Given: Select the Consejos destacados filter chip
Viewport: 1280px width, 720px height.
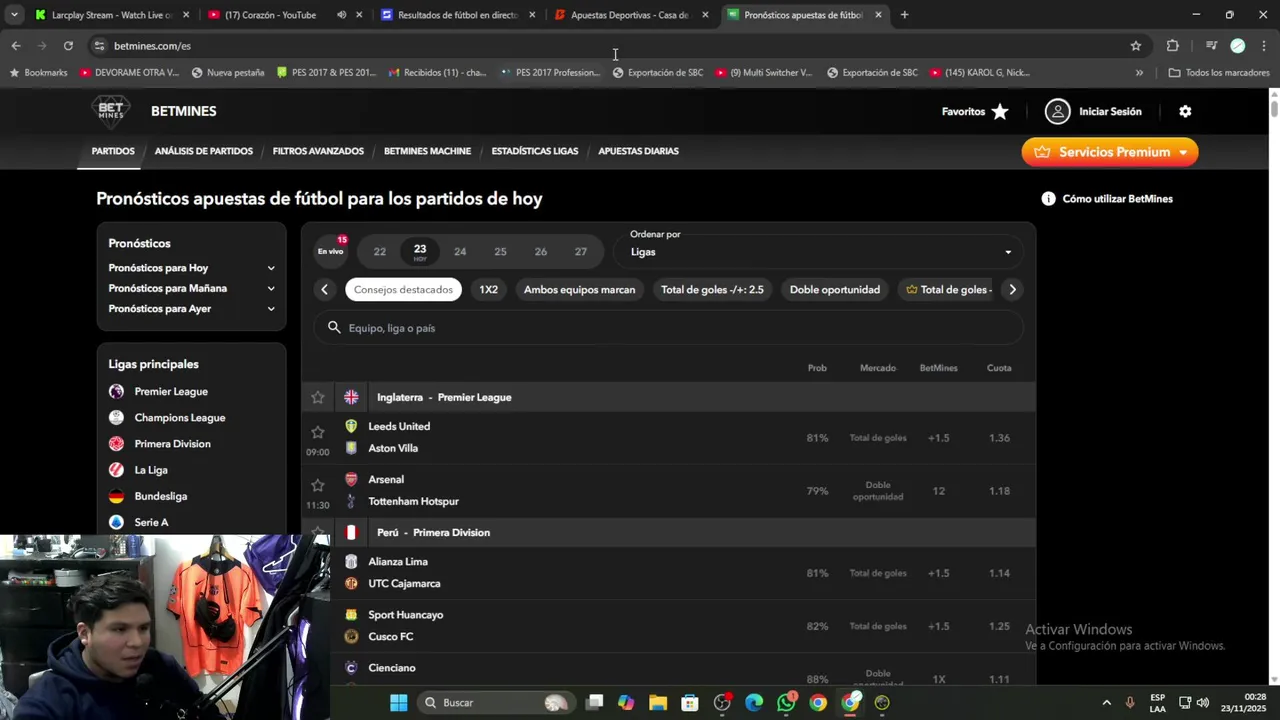Looking at the screenshot, I should (403, 289).
